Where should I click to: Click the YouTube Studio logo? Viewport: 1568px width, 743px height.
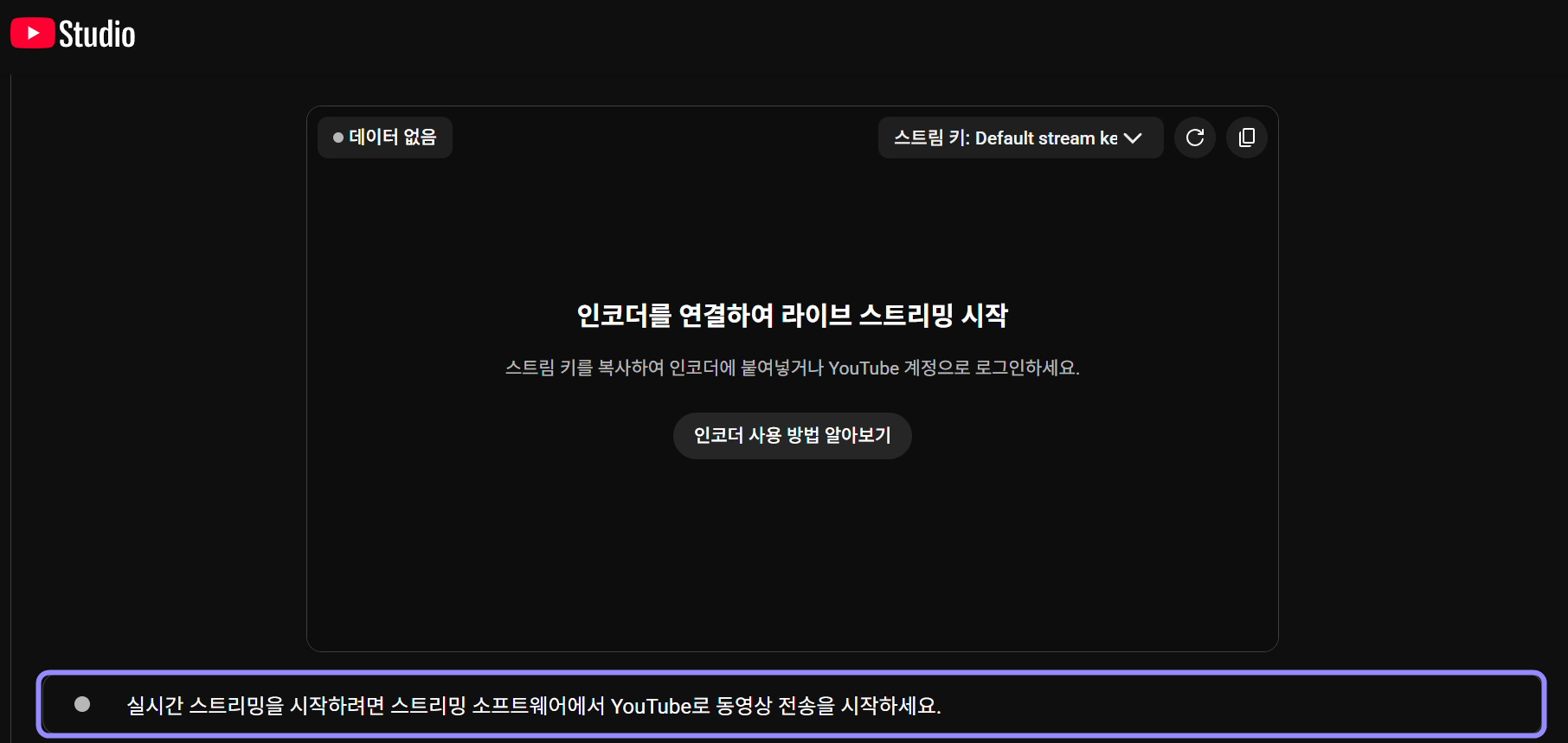click(73, 34)
